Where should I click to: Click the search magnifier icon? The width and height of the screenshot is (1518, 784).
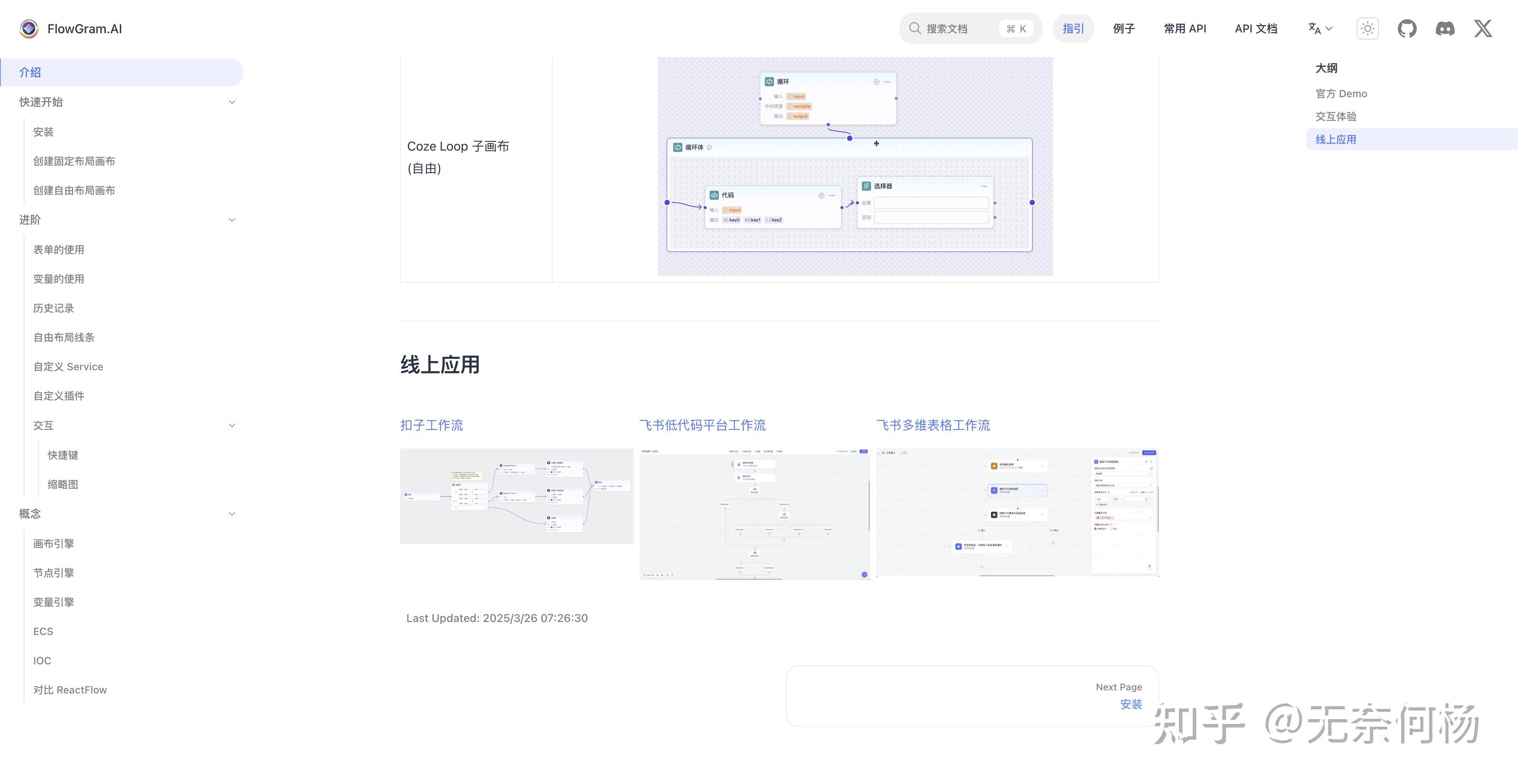pos(915,28)
